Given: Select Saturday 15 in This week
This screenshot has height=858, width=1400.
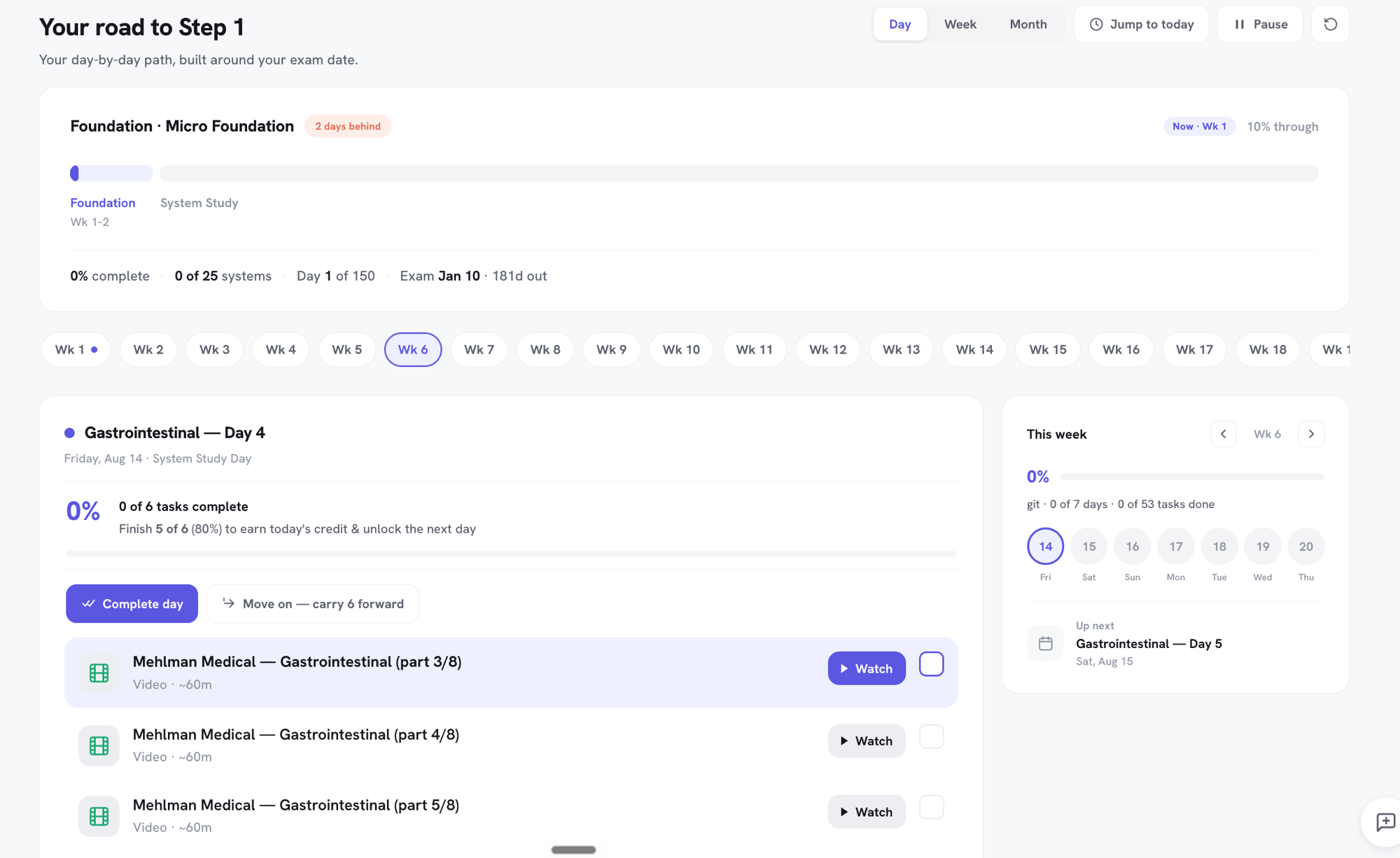Looking at the screenshot, I should [x=1088, y=546].
